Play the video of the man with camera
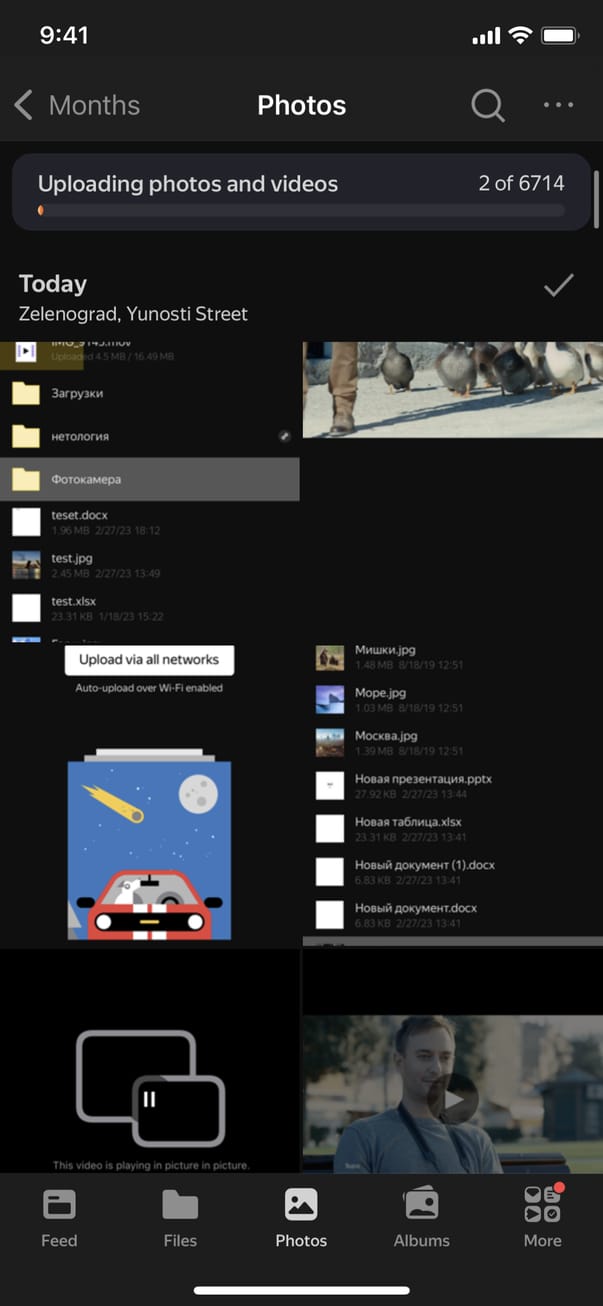Viewport: 603px width, 1306px height. pyautogui.click(x=452, y=1098)
